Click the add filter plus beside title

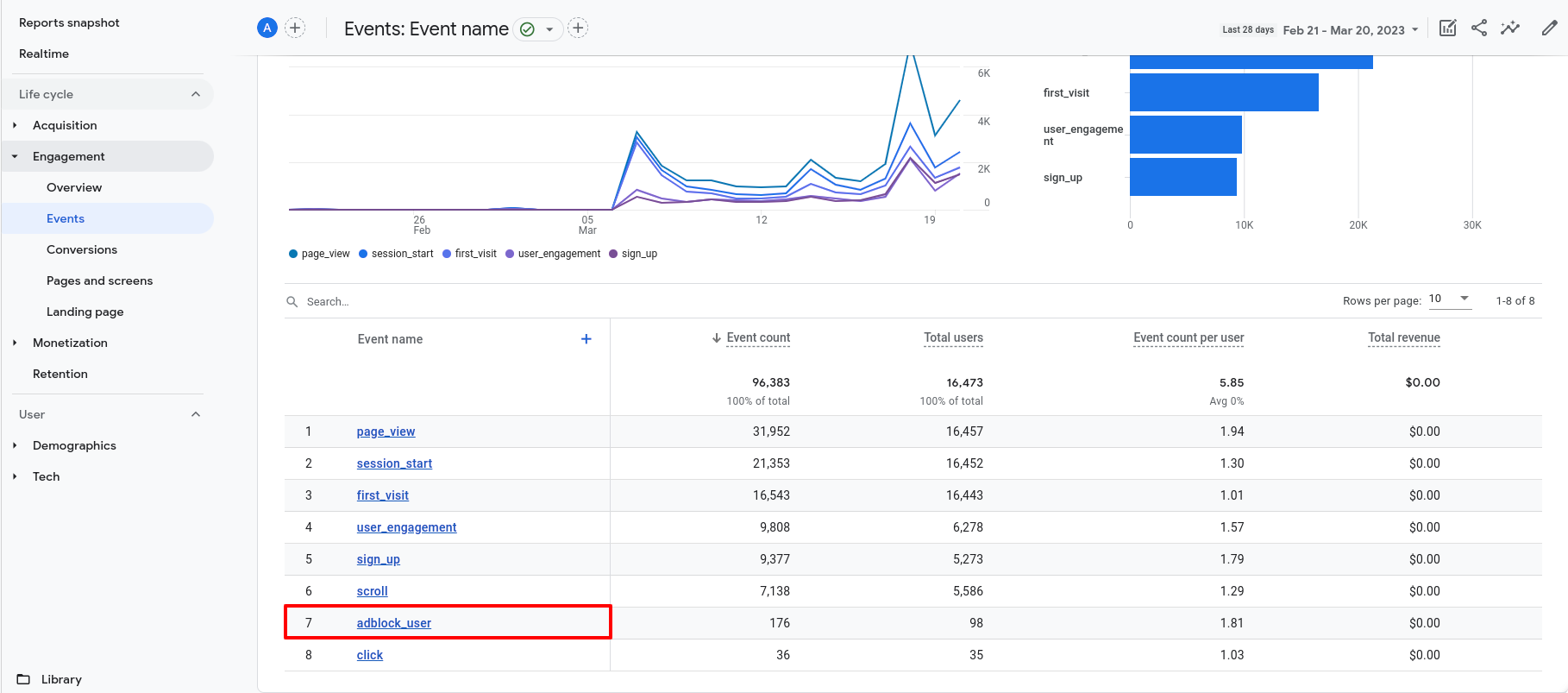(578, 28)
